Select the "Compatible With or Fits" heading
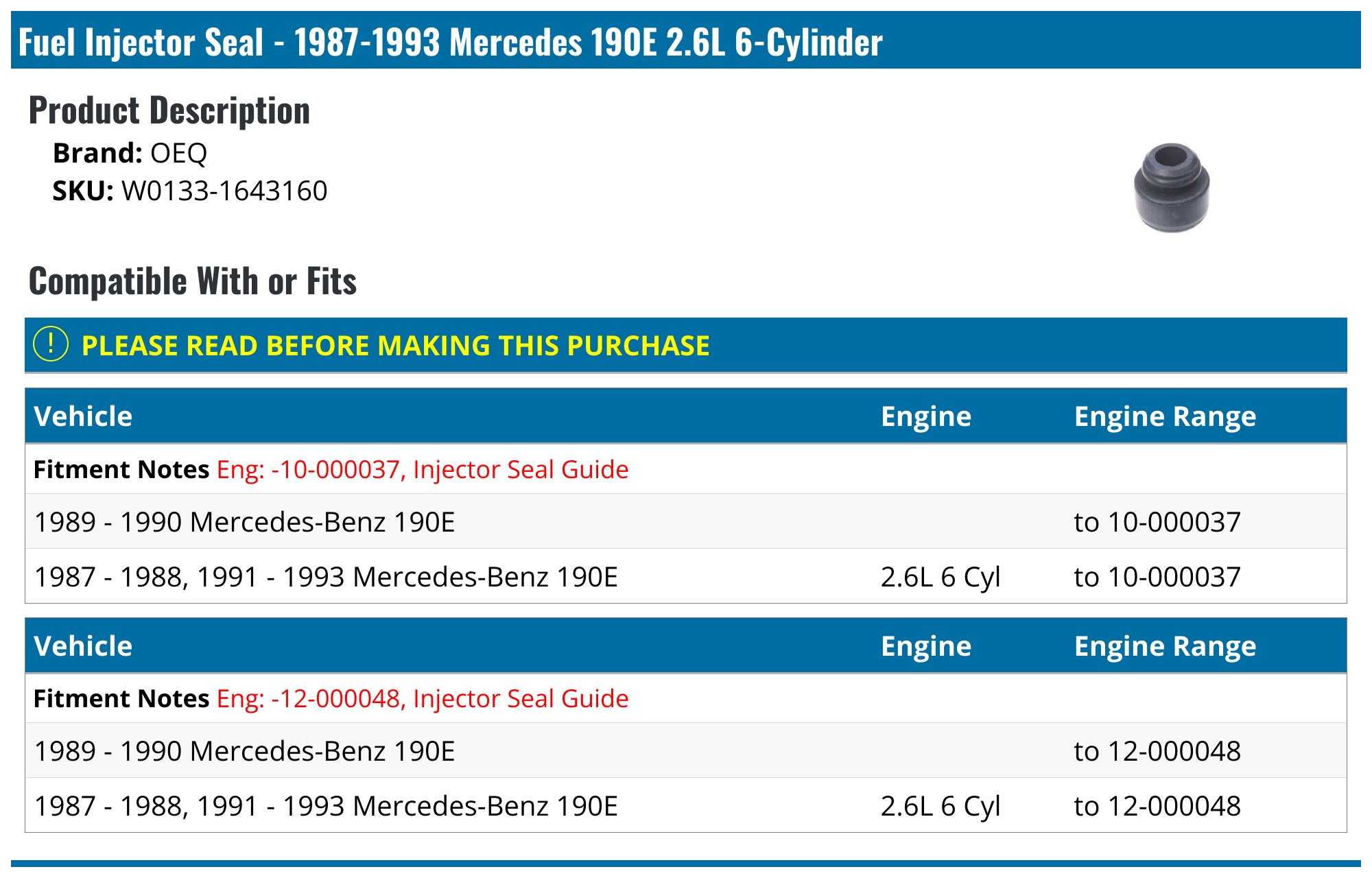This screenshot has height=878, width=1372. point(193,281)
